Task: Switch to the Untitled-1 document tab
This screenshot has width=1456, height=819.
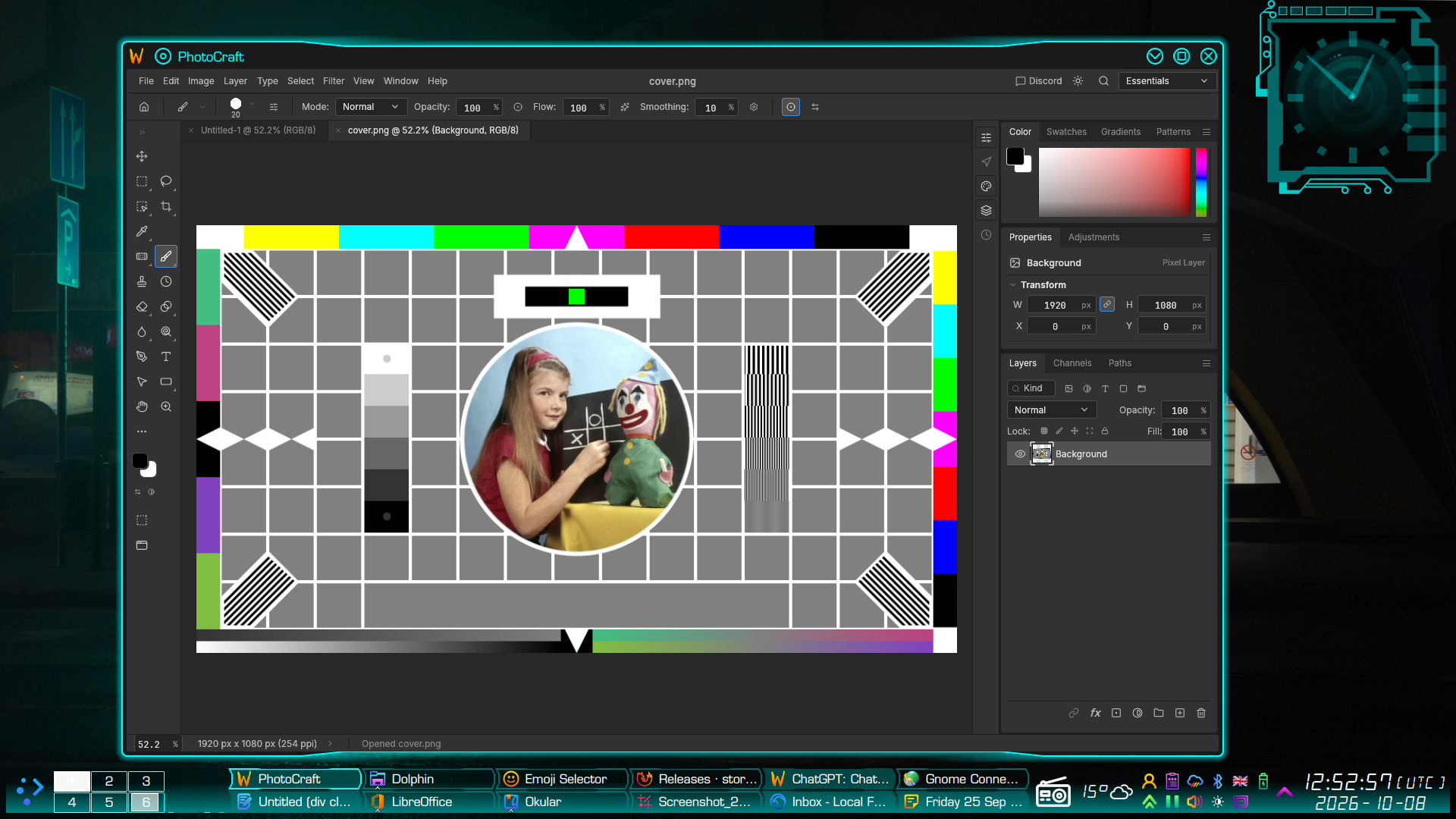Action: pos(258,130)
